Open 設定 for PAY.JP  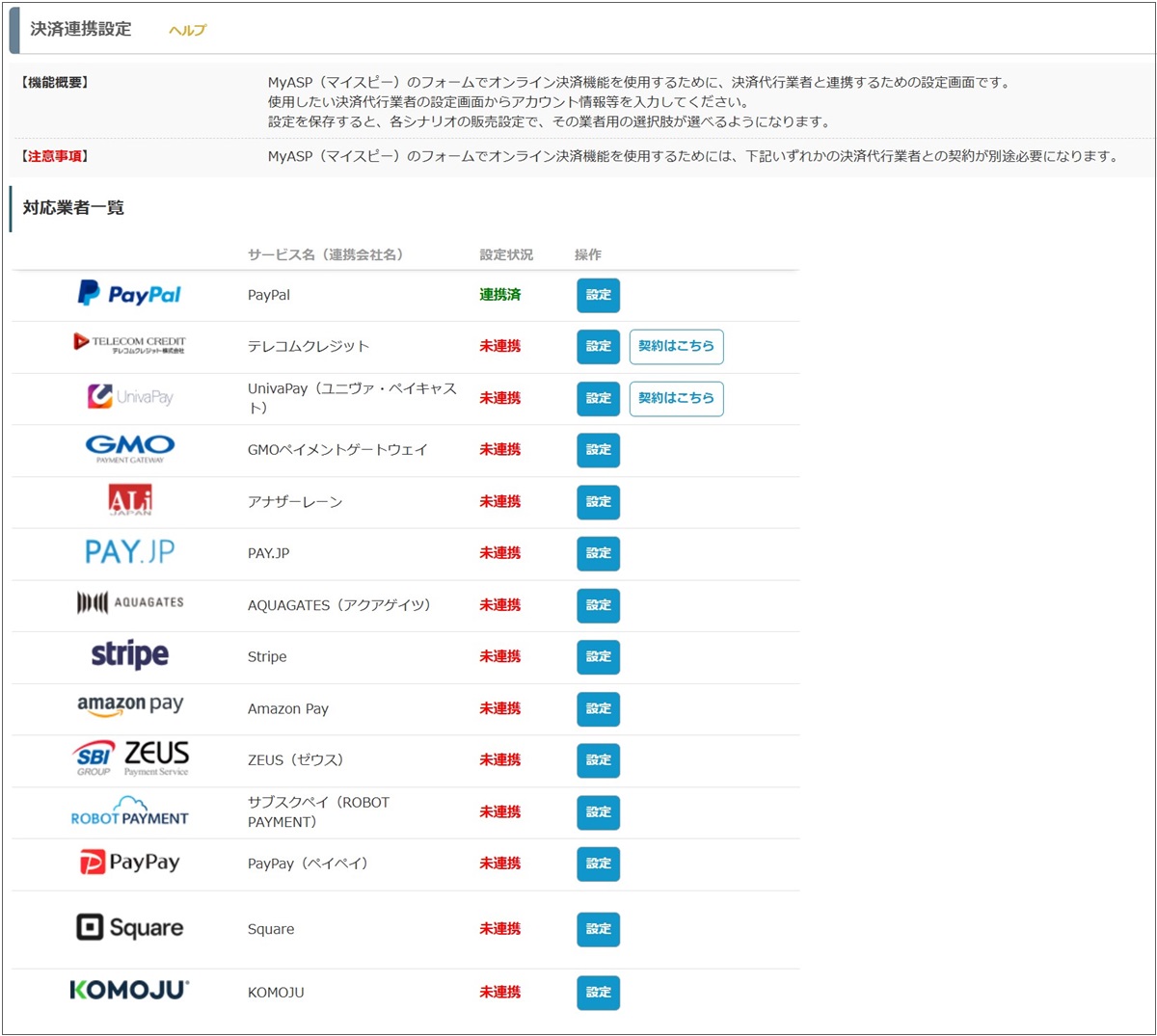coord(598,553)
